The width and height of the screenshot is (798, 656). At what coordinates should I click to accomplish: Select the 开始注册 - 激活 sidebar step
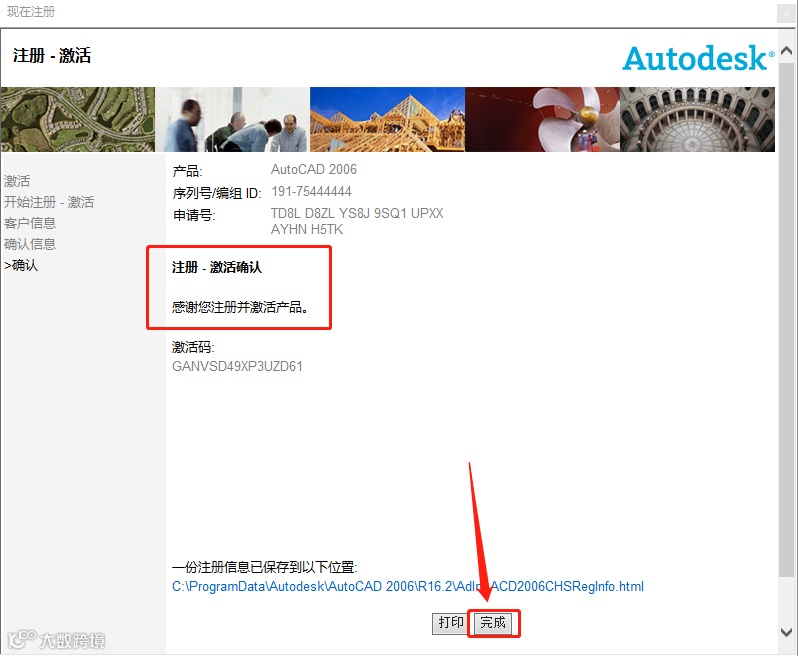click(49, 202)
